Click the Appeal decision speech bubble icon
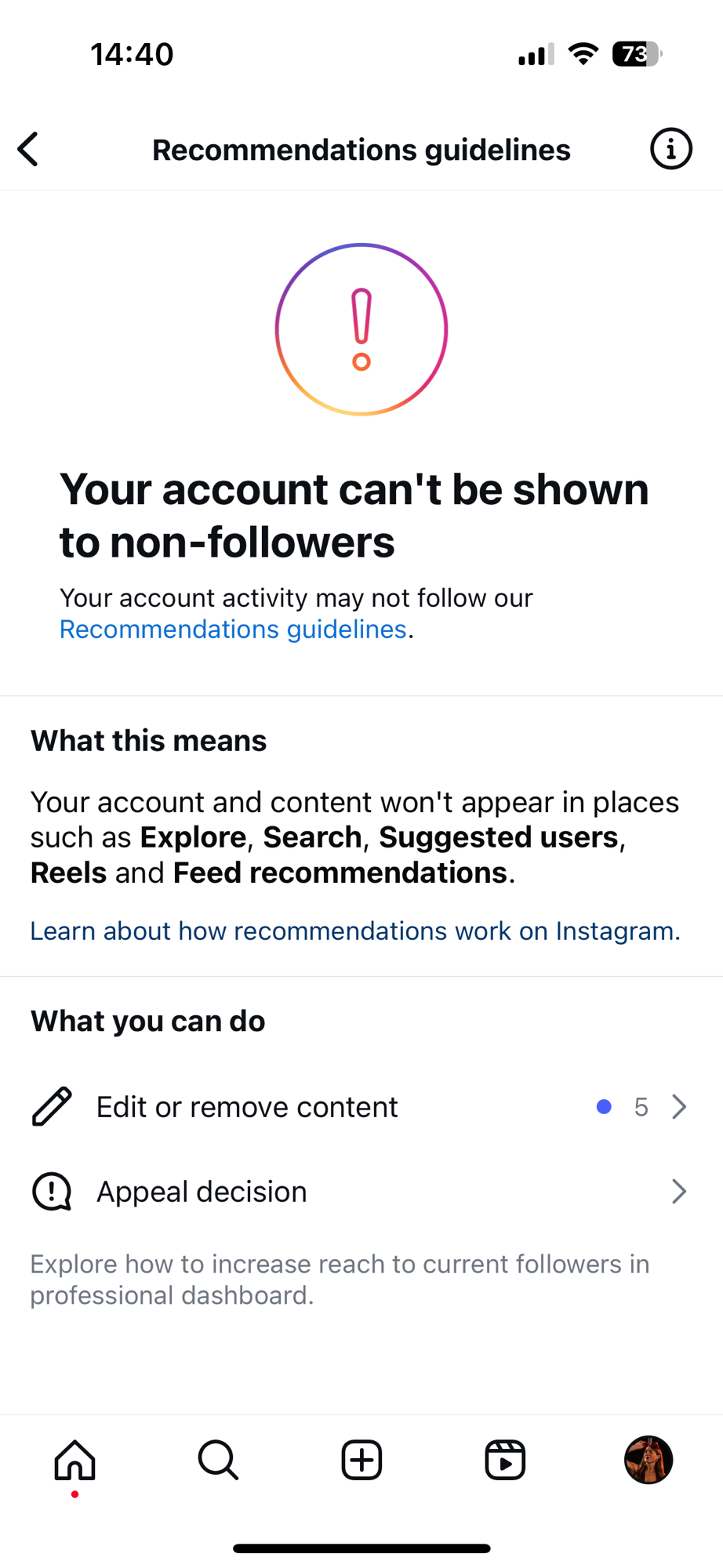This screenshot has height=1568, width=723. click(52, 1192)
